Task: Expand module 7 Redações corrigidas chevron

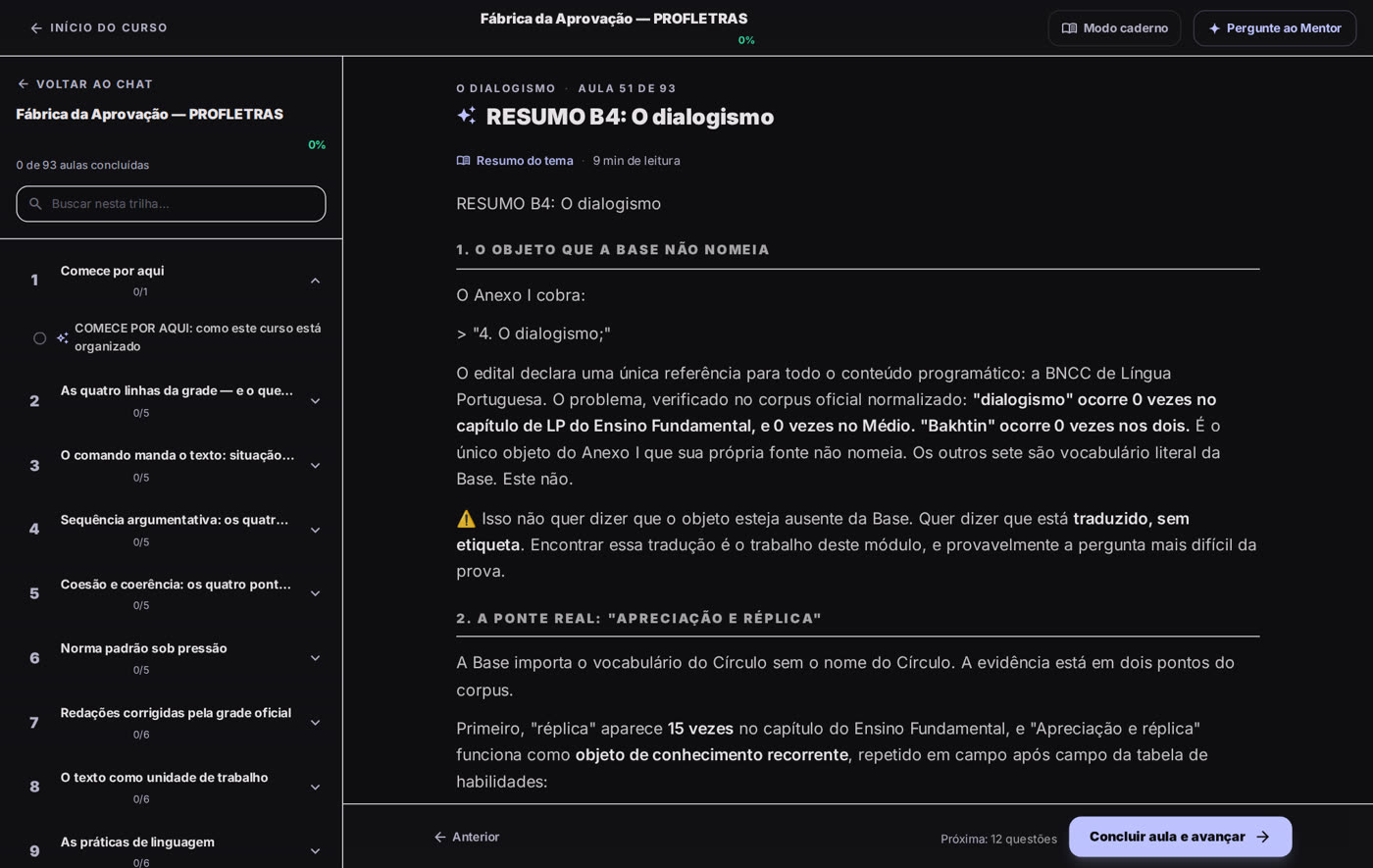Action: pos(316,723)
